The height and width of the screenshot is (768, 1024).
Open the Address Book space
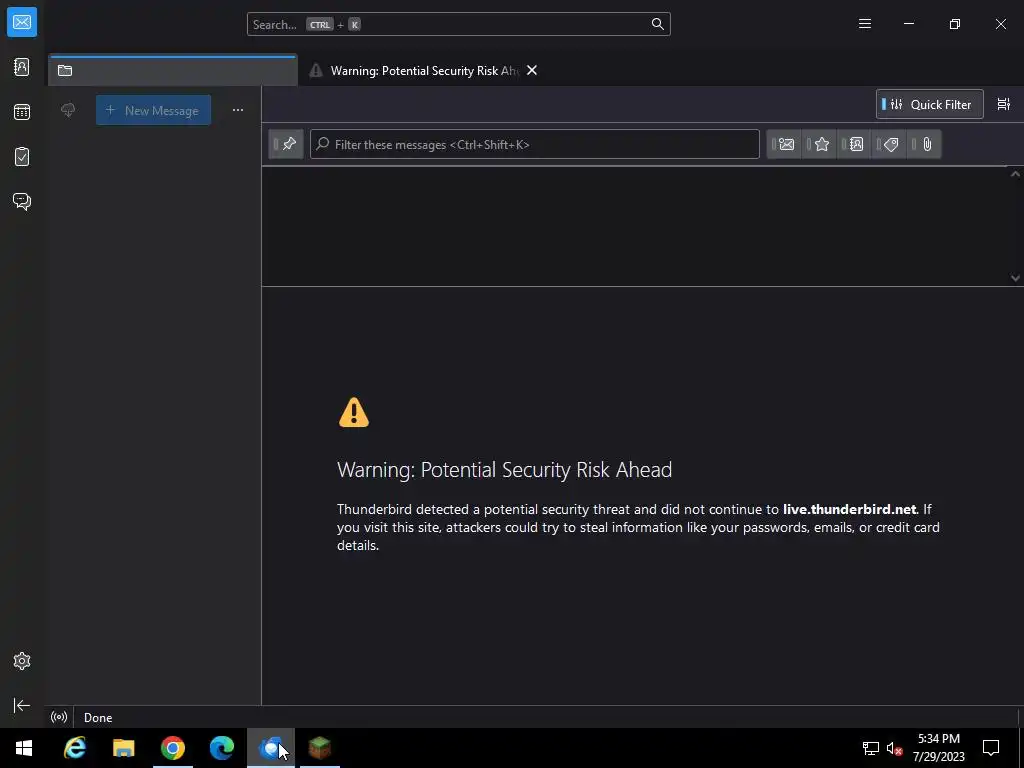click(x=22, y=67)
